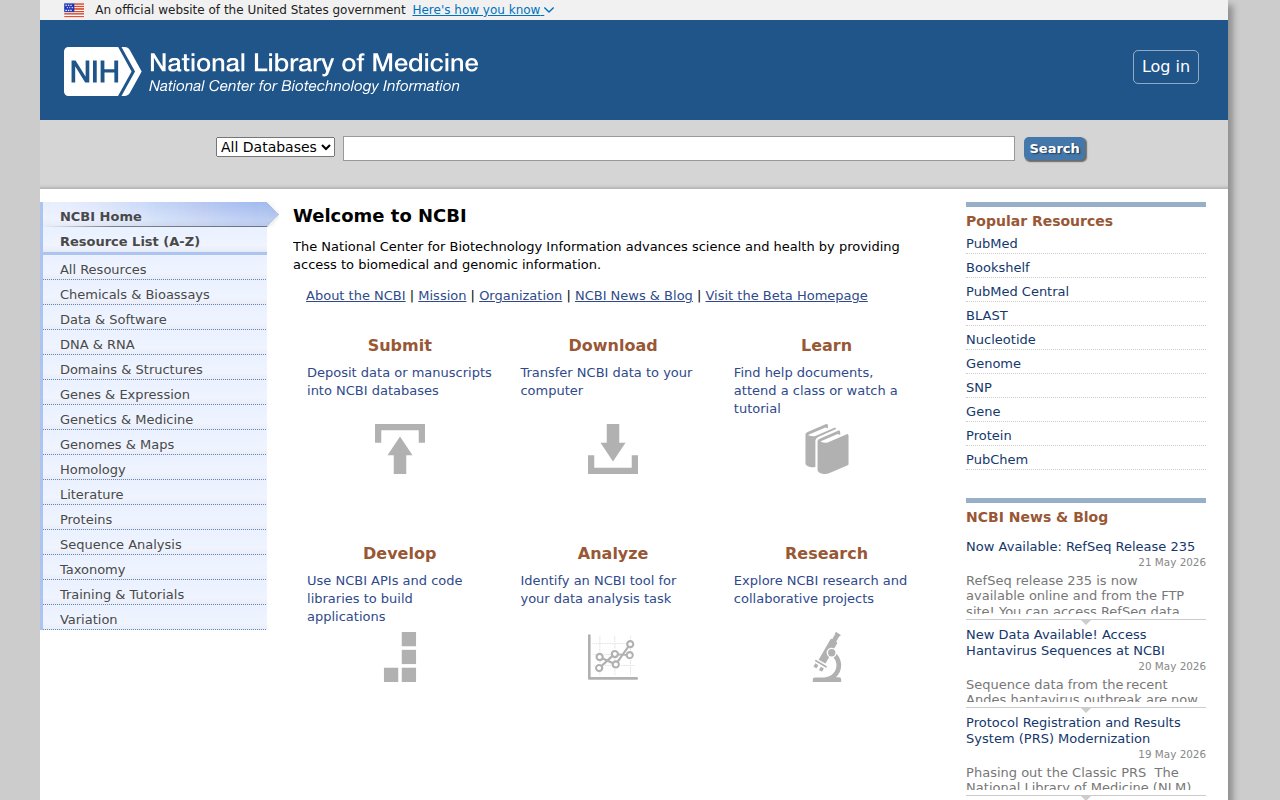
Task: Open Genetics & Medicine category
Action: pos(155,419)
